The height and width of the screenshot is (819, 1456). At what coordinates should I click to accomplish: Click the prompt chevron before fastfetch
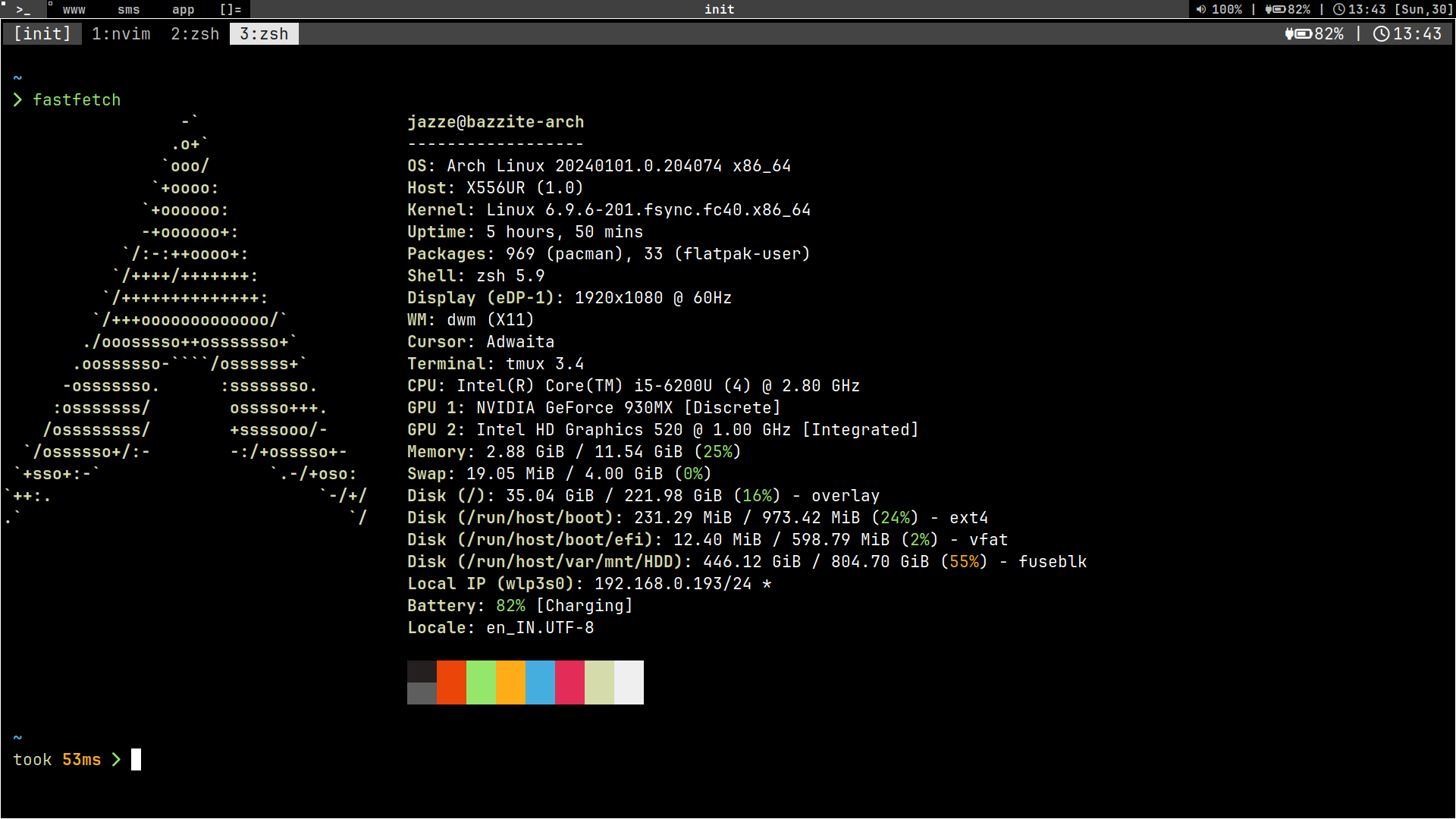pos(18,100)
